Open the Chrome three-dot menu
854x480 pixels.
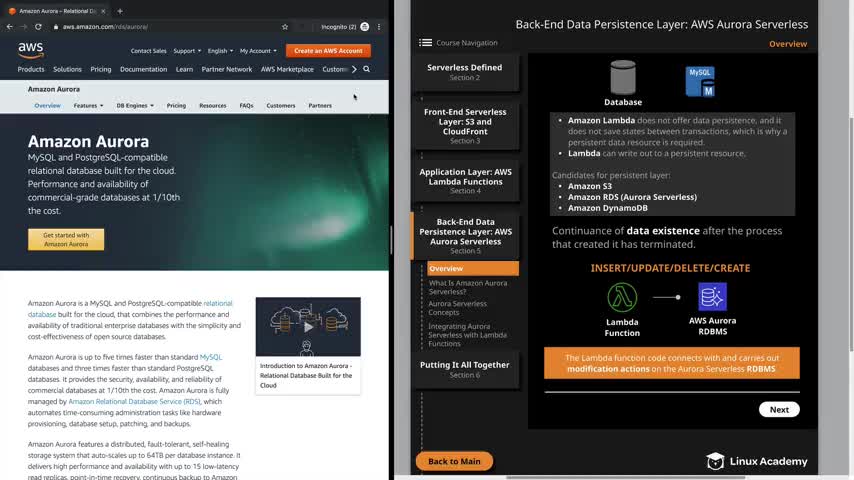click(x=379, y=27)
